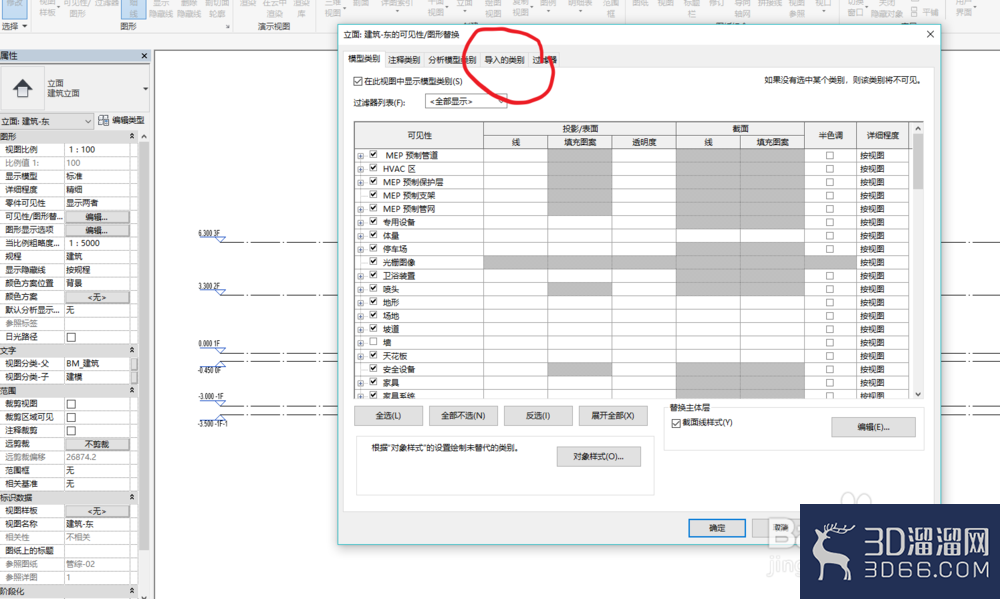
Task: Switch to the 导入的类别 tab
Action: 504,59
